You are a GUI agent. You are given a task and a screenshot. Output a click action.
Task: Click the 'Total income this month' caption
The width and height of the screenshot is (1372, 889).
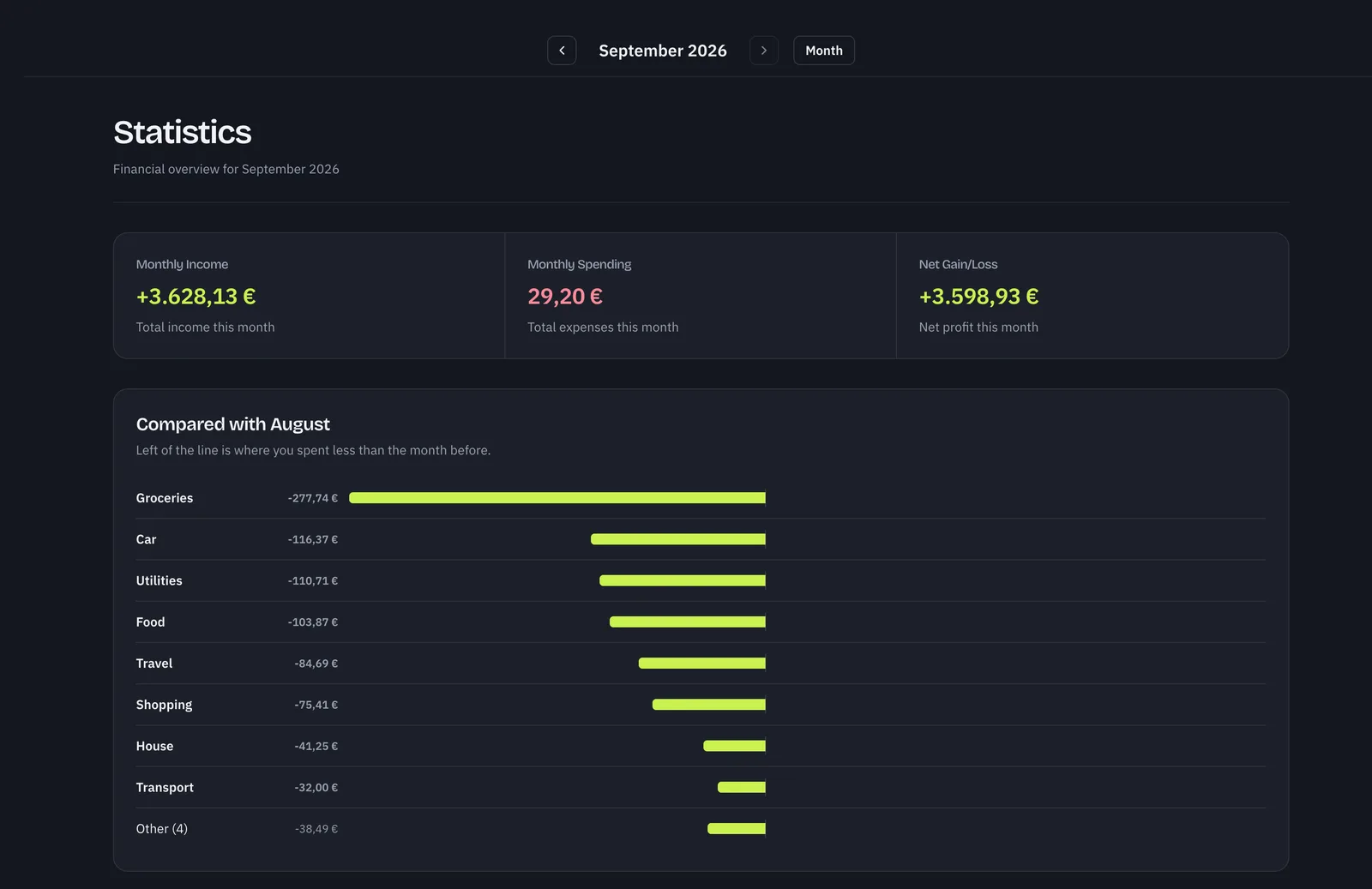click(205, 327)
